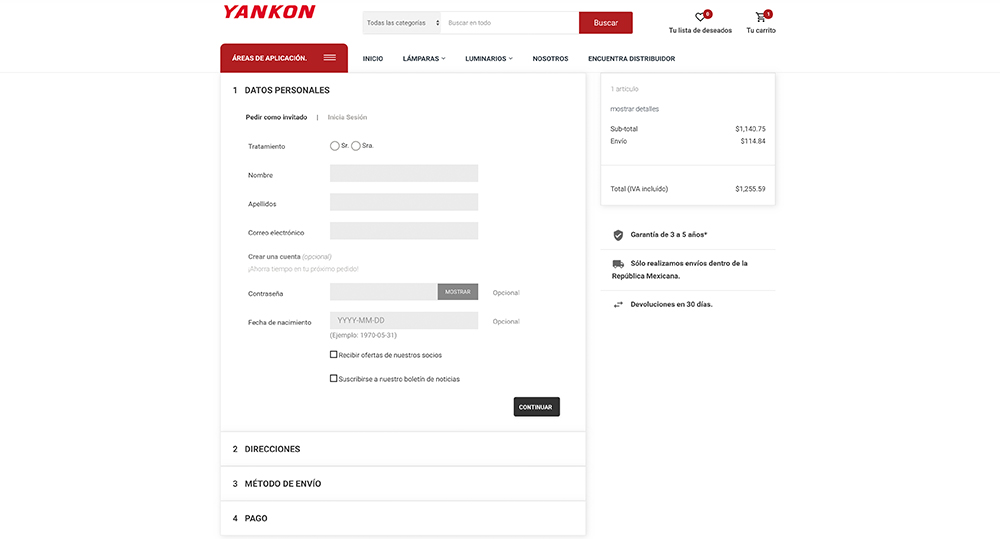
Task: Click the warranty shield icon
Action: [618, 235]
